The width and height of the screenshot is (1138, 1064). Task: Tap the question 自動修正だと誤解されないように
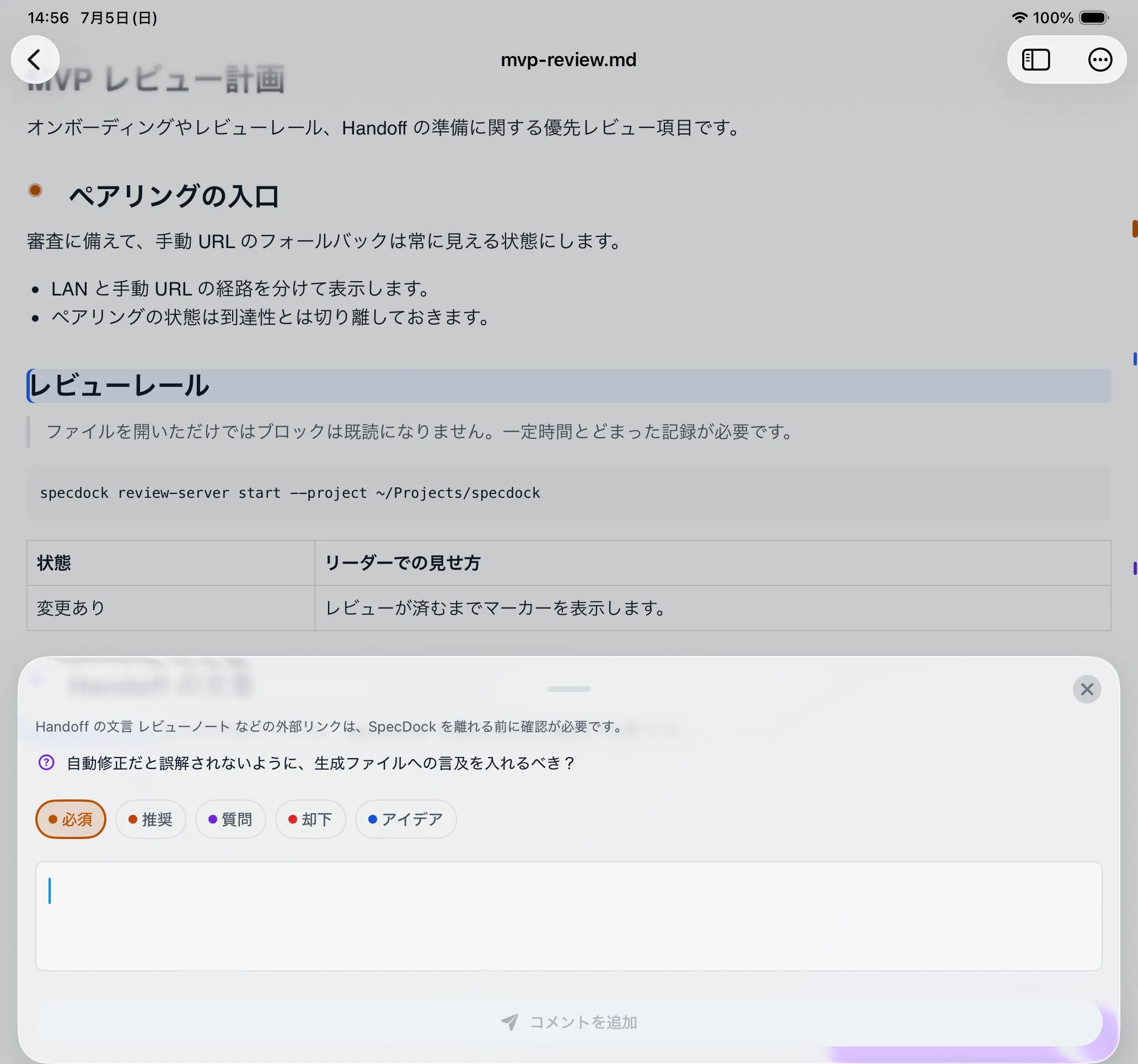point(321,763)
